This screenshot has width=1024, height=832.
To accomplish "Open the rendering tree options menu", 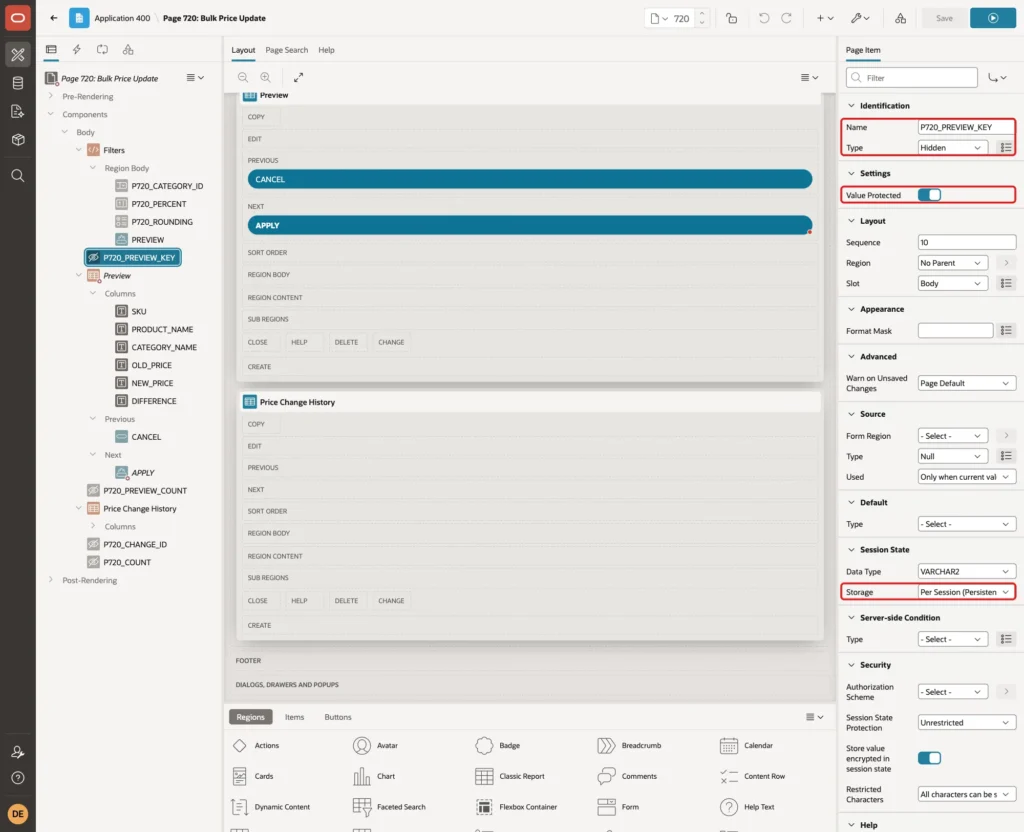I will pos(195,78).
